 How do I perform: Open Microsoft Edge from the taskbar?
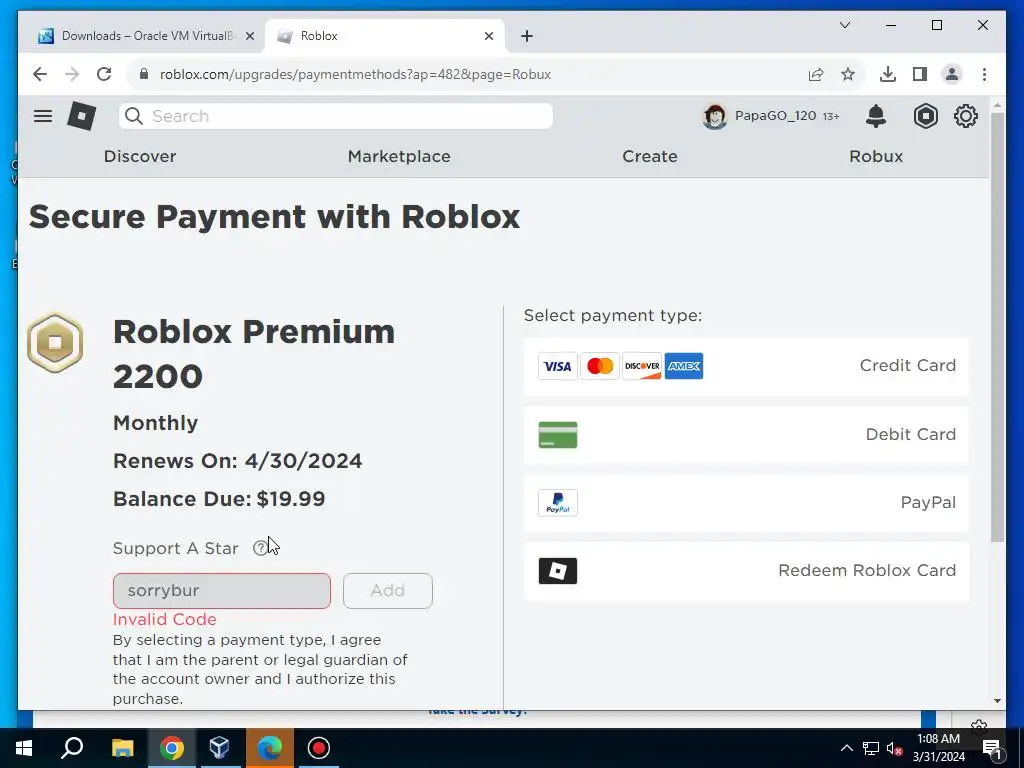pyautogui.click(x=269, y=748)
